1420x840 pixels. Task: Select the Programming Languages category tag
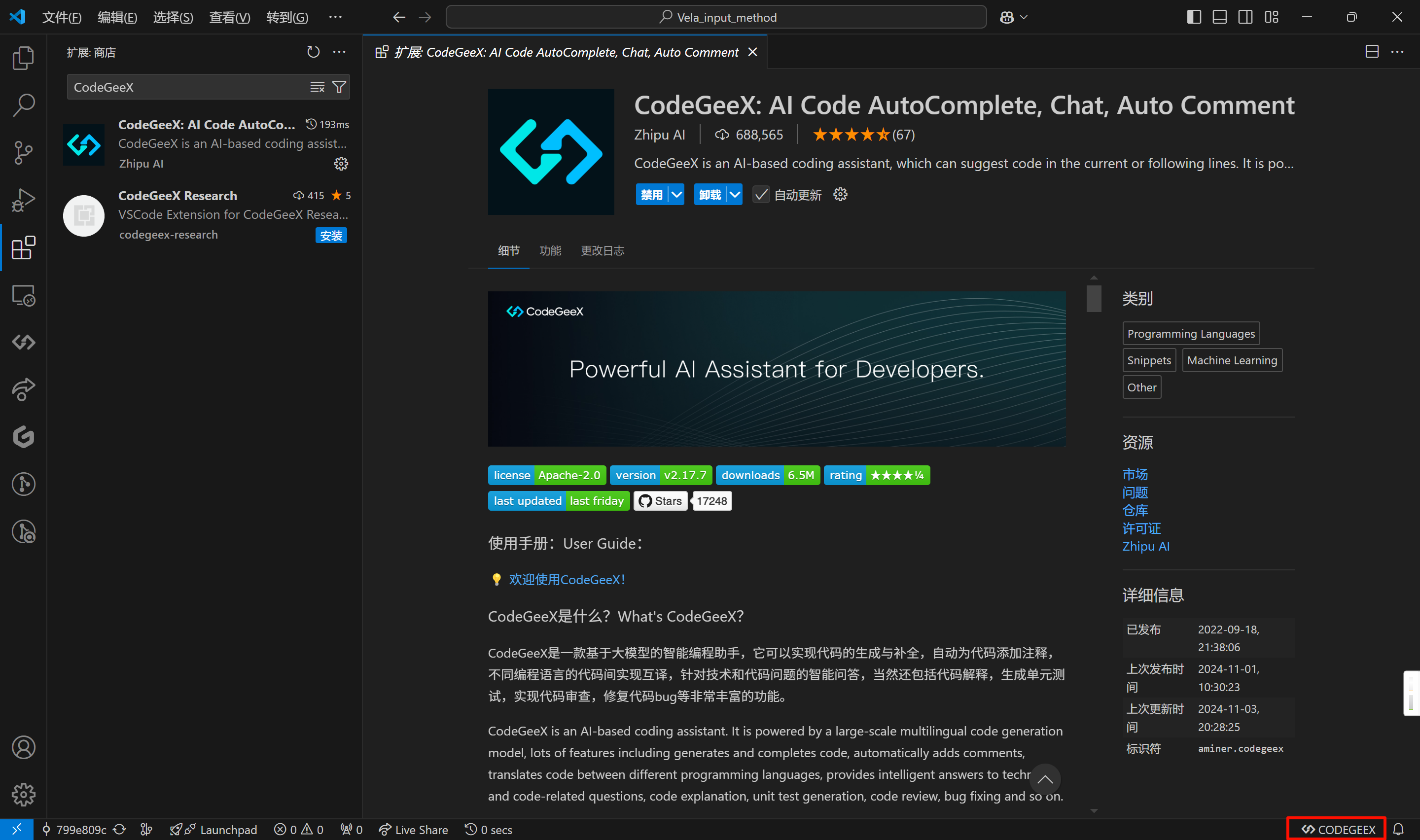(1191, 333)
